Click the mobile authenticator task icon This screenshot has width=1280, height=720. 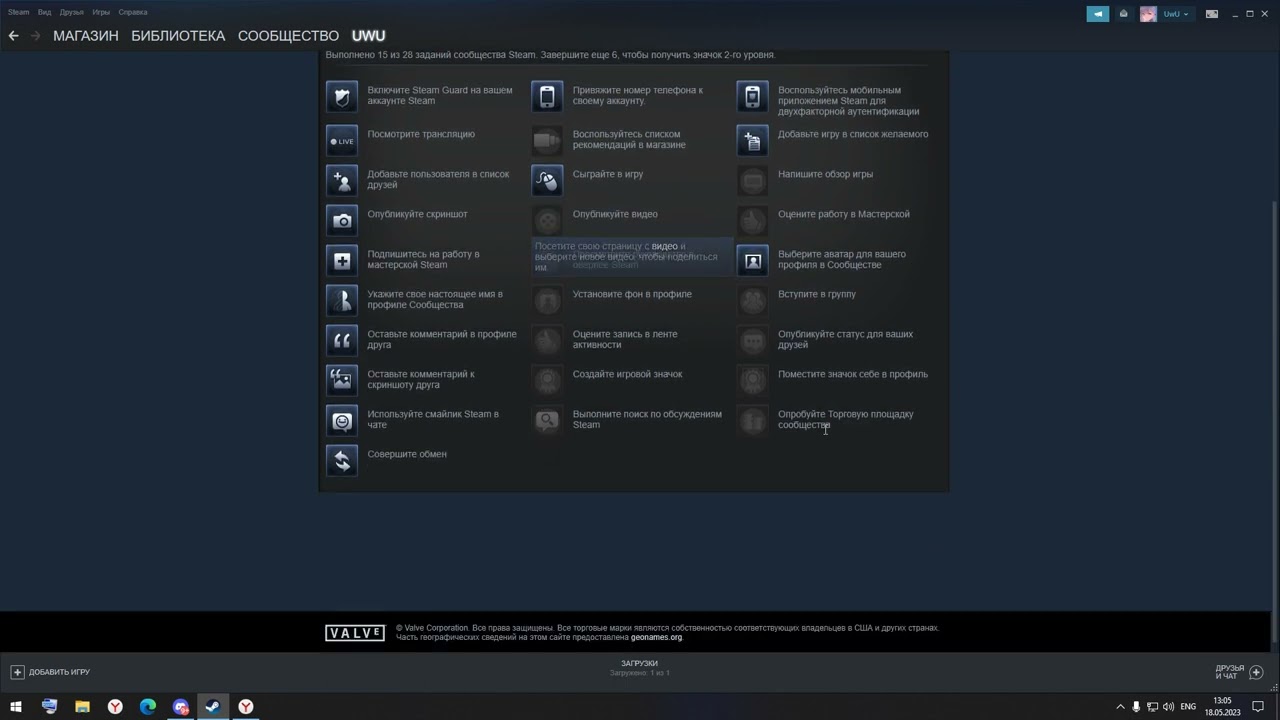(753, 96)
